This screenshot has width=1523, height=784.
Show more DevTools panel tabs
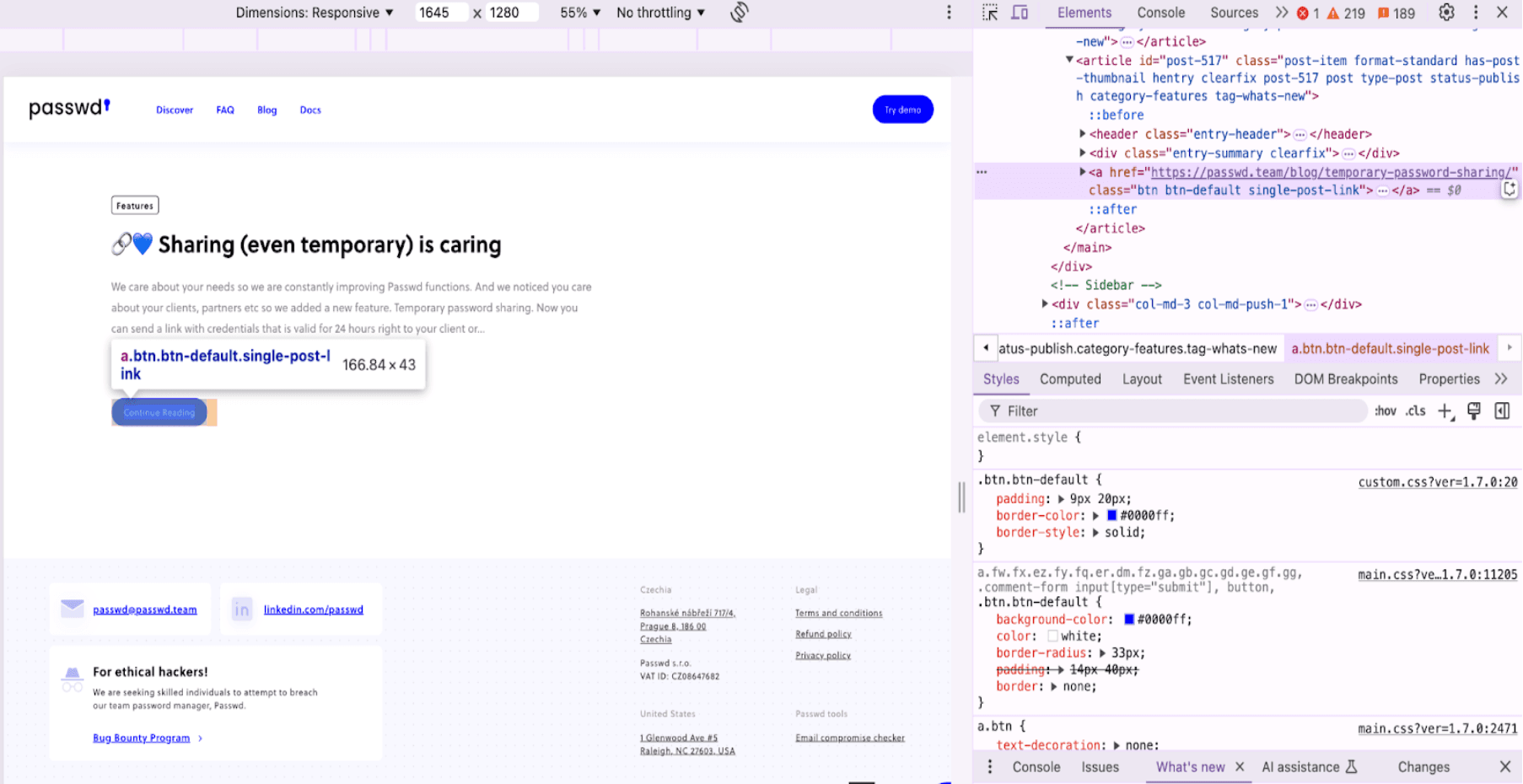point(1282,13)
